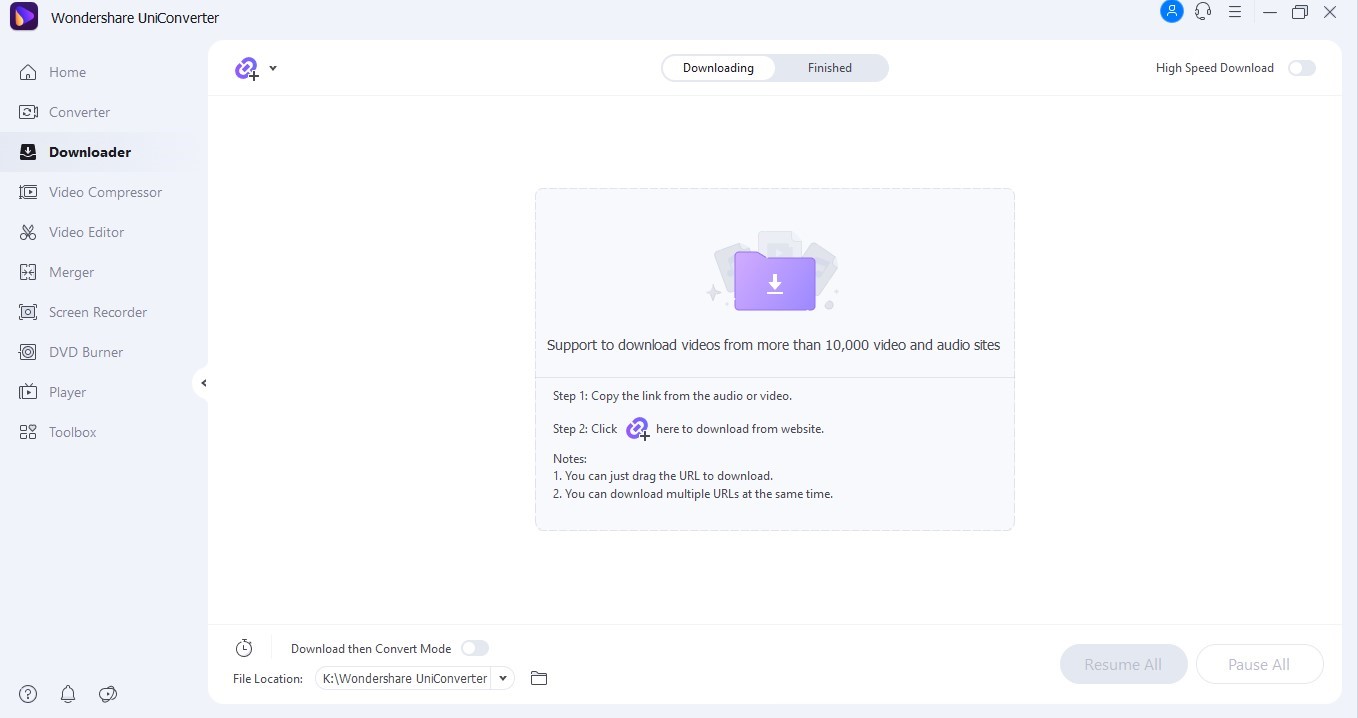Click the Wondershare UniConverter logo icon

coord(24,17)
